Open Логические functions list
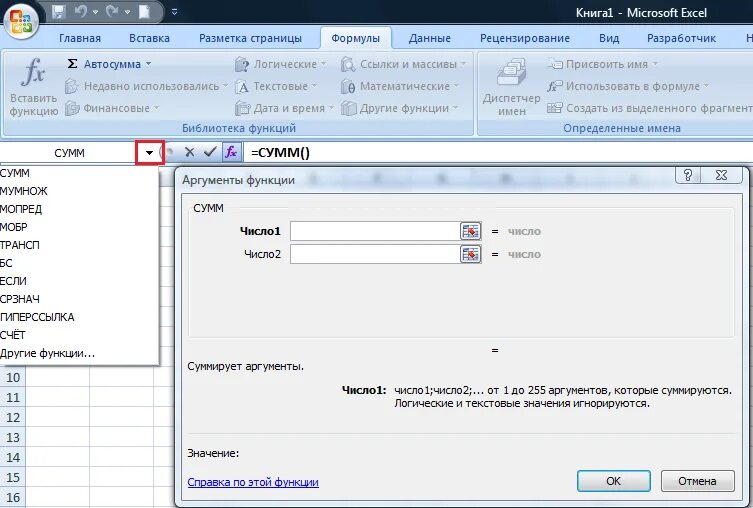The width and height of the screenshot is (753, 508). click(x=281, y=64)
